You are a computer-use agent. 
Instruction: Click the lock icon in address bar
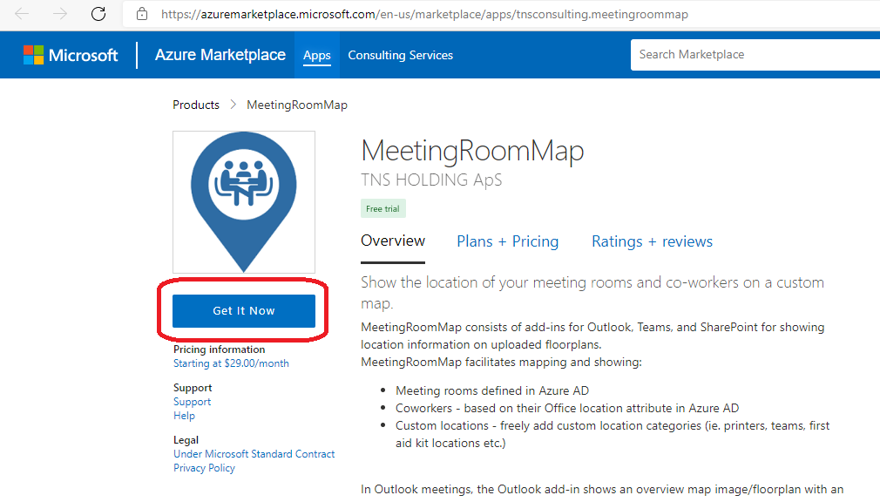(142, 14)
